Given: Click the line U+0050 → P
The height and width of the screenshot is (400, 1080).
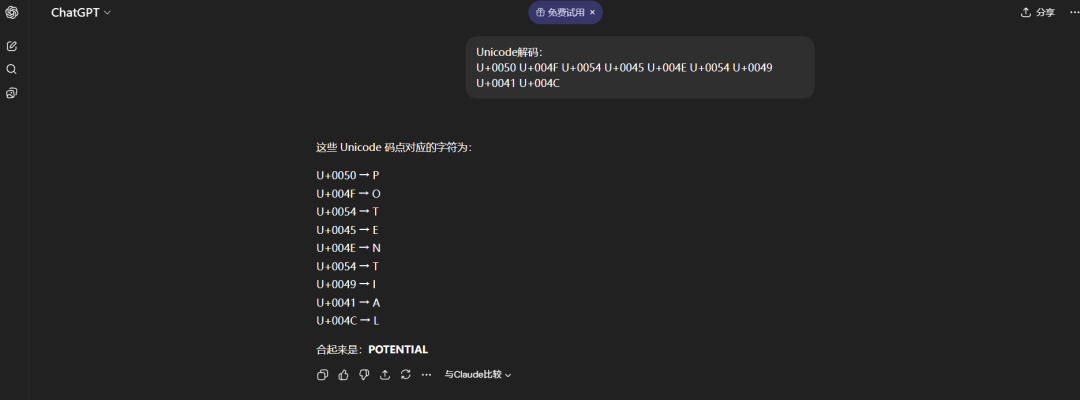Looking at the screenshot, I should click(348, 175).
